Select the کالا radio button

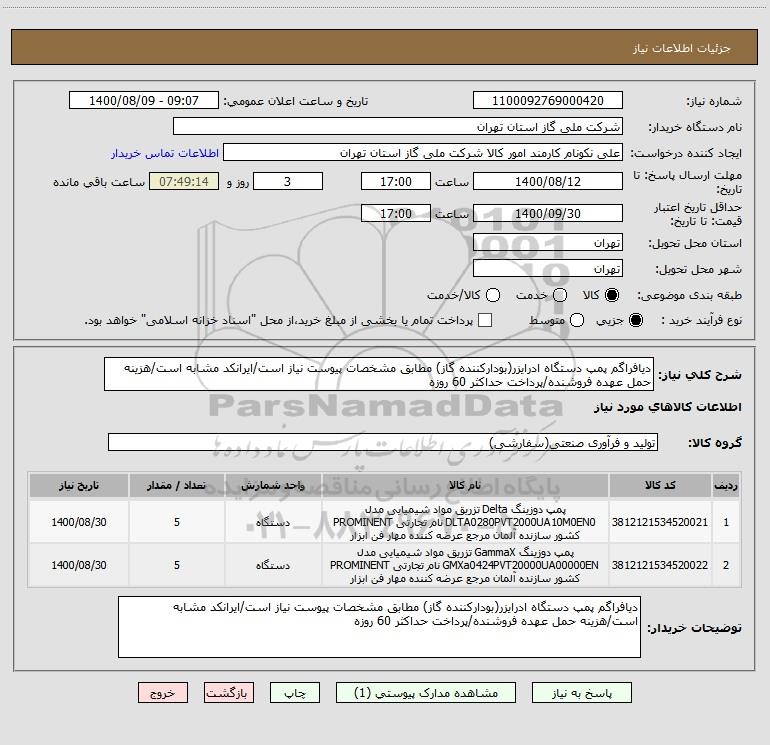pyautogui.click(x=612, y=295)
